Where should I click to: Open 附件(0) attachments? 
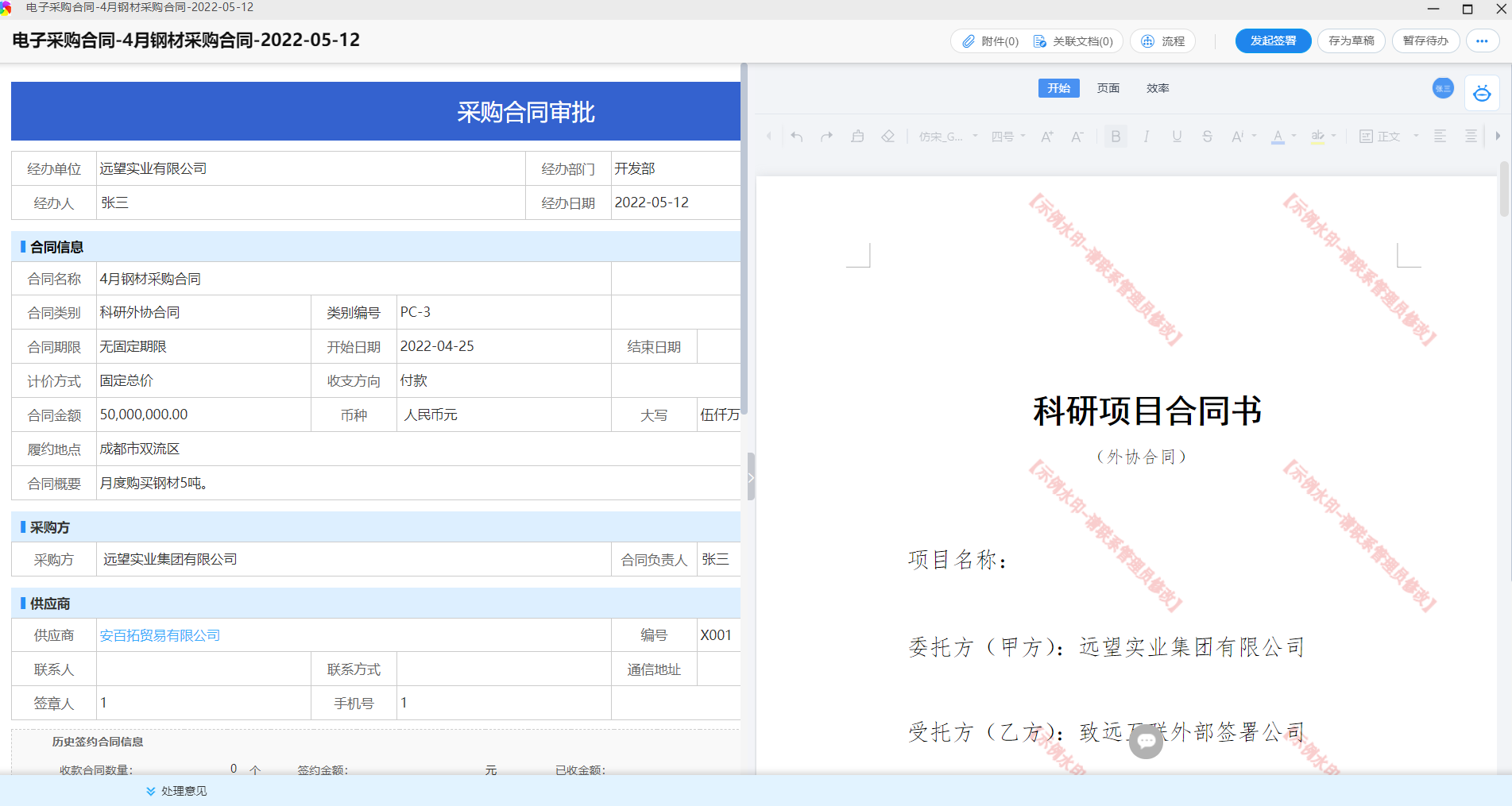tap(990, 41)
